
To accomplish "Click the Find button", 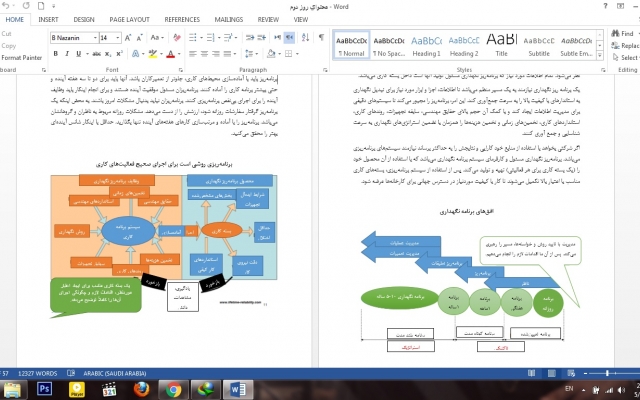I will [622, 33].
